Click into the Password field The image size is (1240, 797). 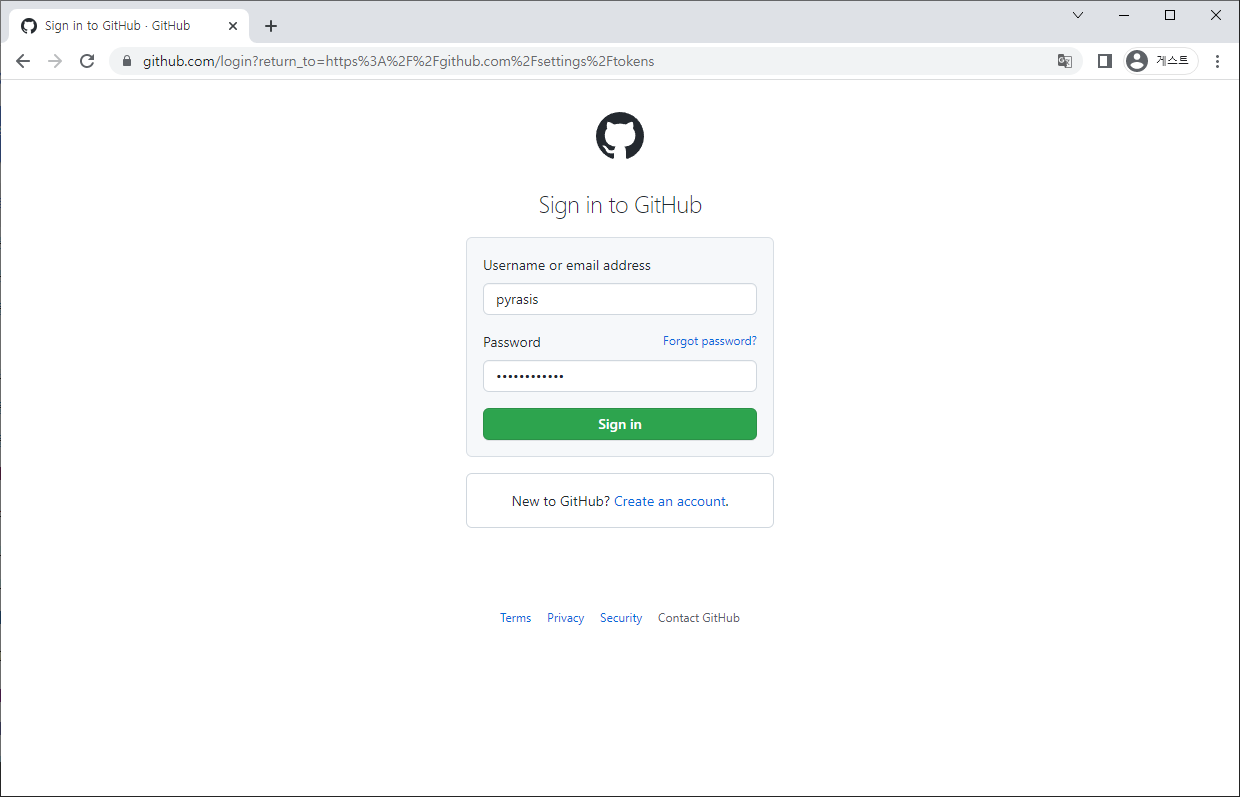[x=620, y=376]
